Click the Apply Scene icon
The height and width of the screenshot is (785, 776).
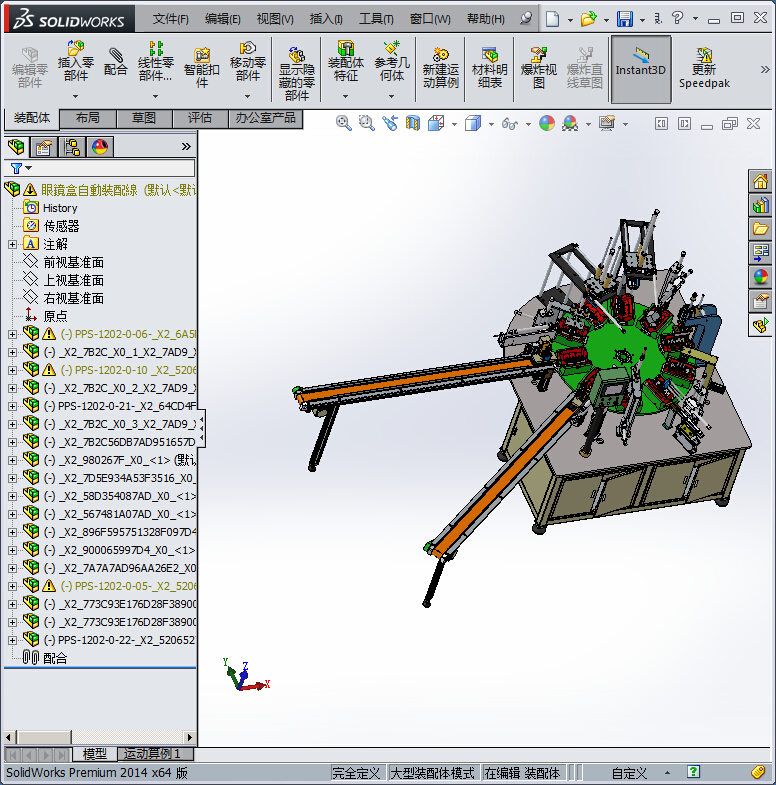point(570,123)
